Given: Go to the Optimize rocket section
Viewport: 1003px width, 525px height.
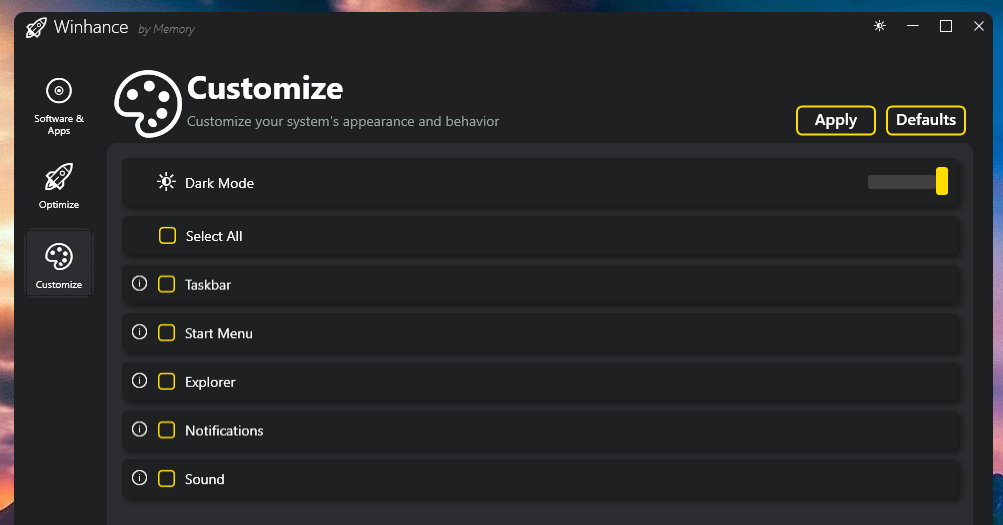Looking at the screenshot, I should pos(59,185).
